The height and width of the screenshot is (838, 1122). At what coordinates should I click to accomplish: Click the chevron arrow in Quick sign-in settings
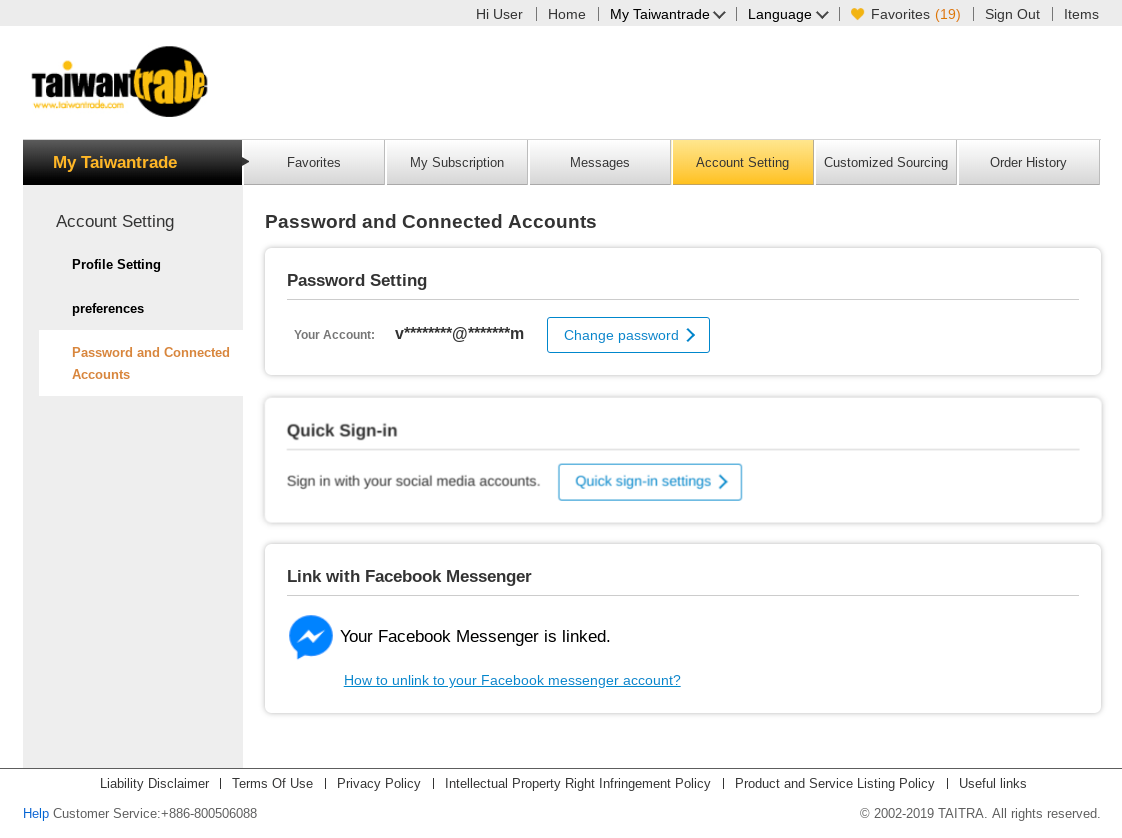tap(723, 482)
